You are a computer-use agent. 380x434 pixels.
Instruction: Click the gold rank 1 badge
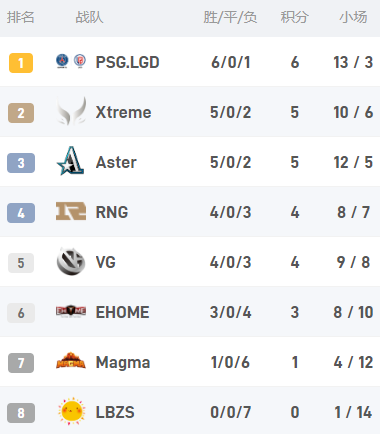21,63
